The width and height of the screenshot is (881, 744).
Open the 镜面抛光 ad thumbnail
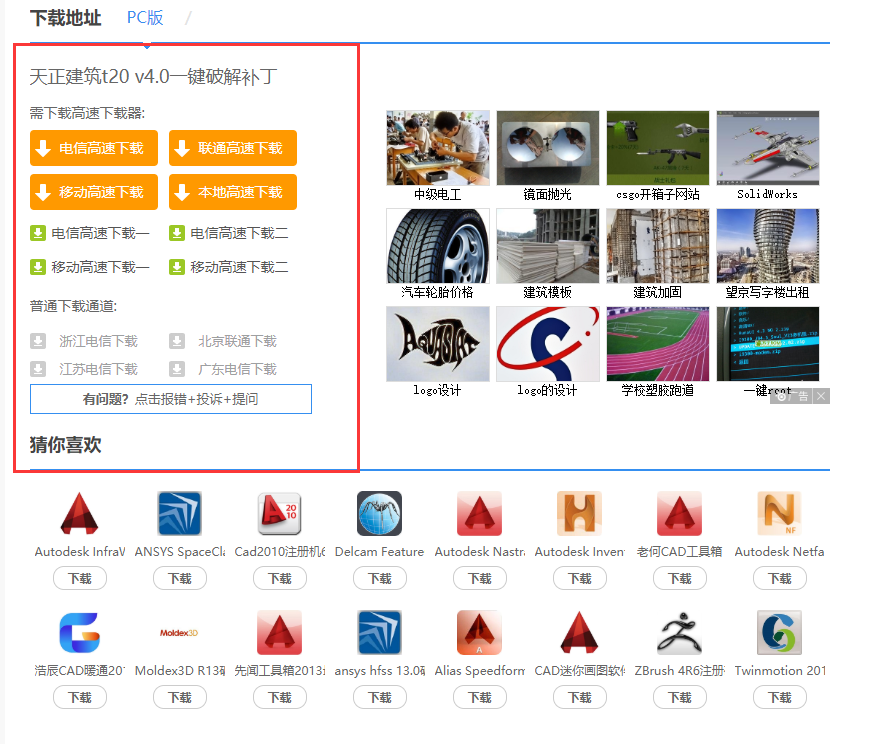click(x=548, y=148)
